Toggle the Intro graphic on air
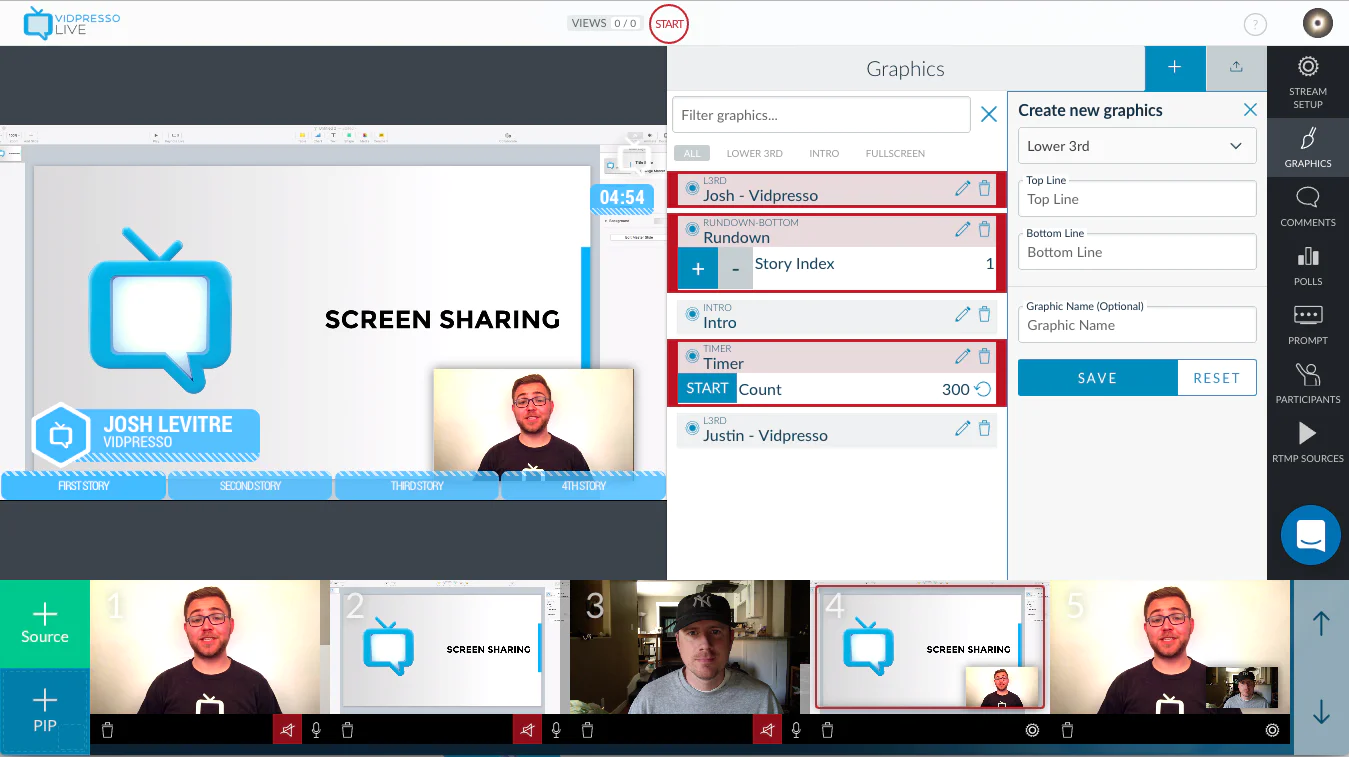Image resolution: width=1349 pixels, height=757 pixels. coord(692,314)
